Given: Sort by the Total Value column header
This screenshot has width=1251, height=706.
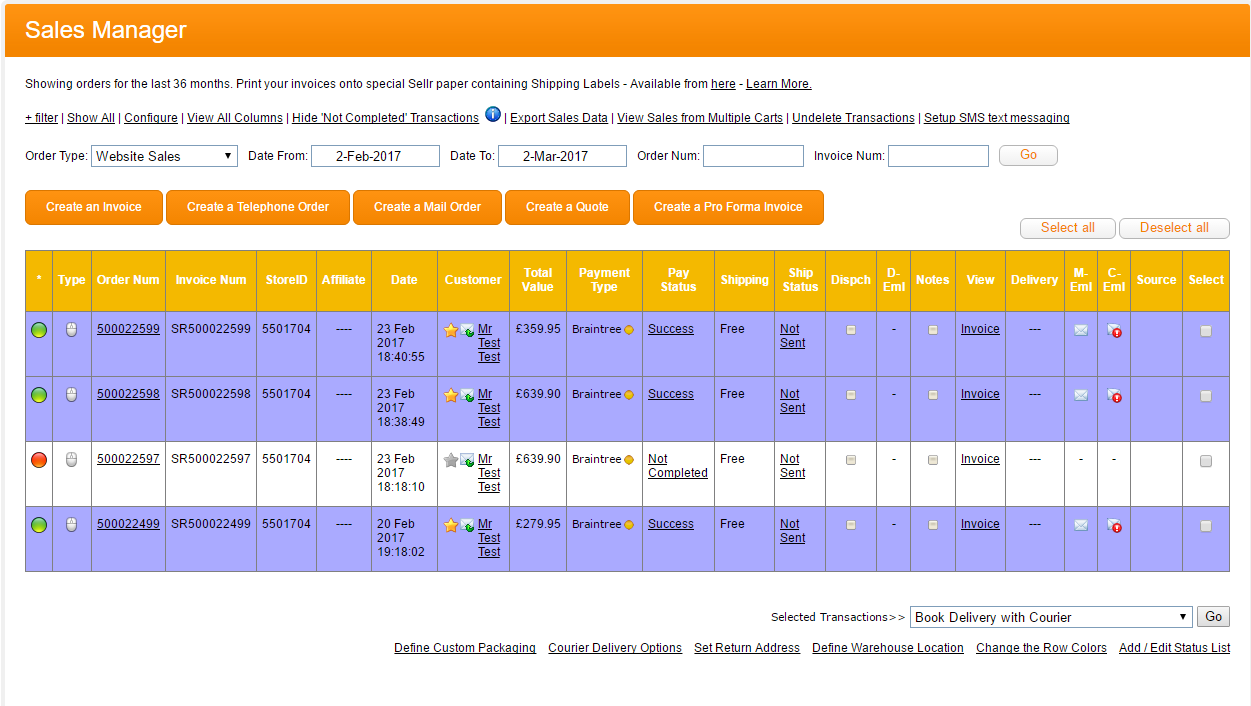Looking at the screenshot, I should (x=537, y=280).
